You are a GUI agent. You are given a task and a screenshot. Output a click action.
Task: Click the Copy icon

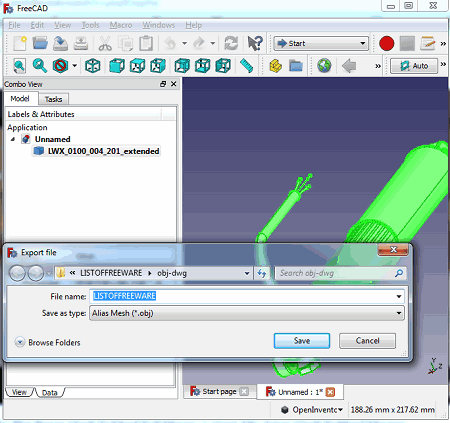point(126,44)
